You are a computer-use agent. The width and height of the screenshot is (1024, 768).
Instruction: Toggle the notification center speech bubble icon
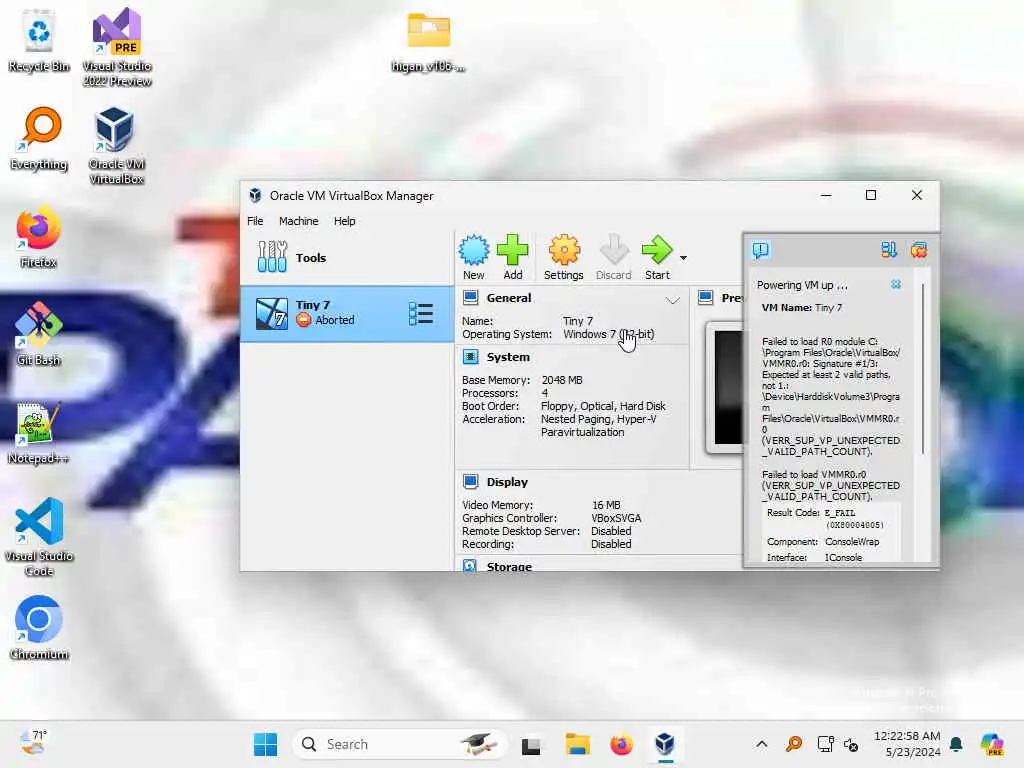(x=761, y=250)
